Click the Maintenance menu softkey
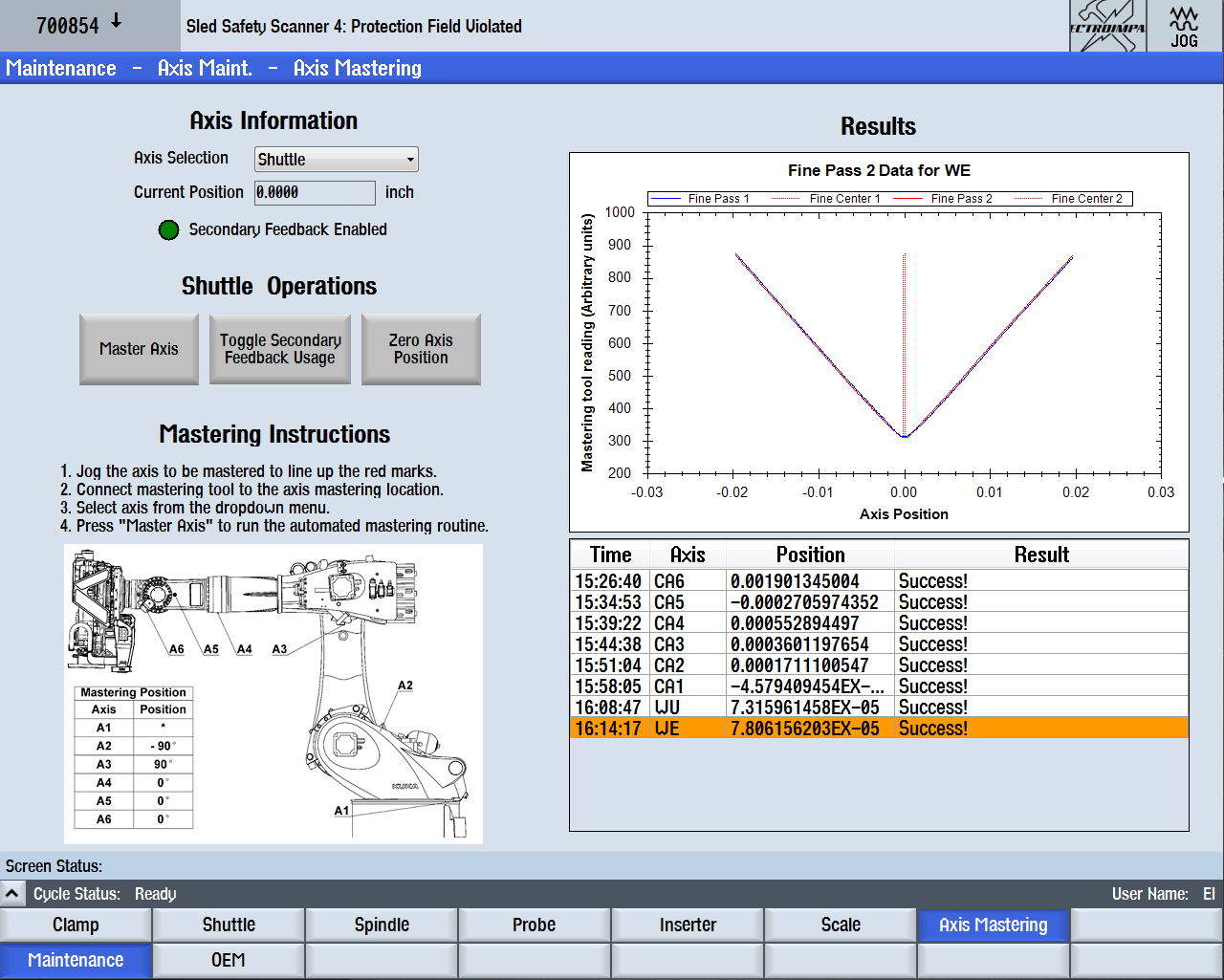The image size is (1224, 980). pos(76,960)
